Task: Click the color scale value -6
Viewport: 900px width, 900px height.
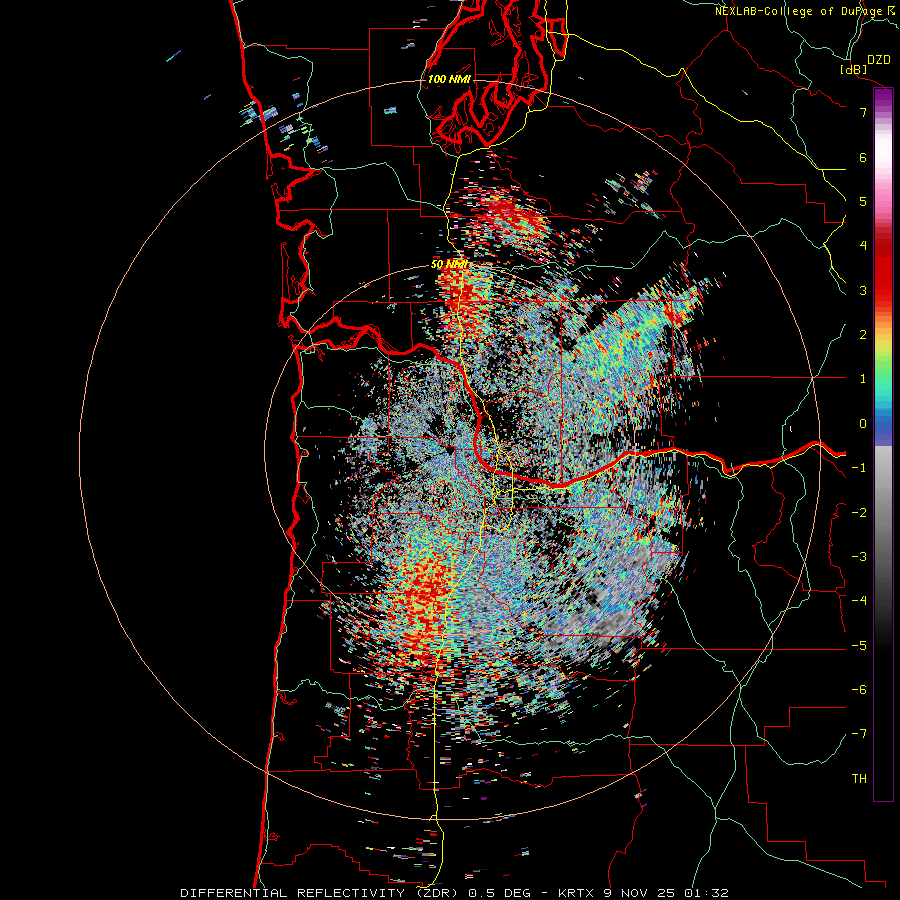Action: pos(859,690)
